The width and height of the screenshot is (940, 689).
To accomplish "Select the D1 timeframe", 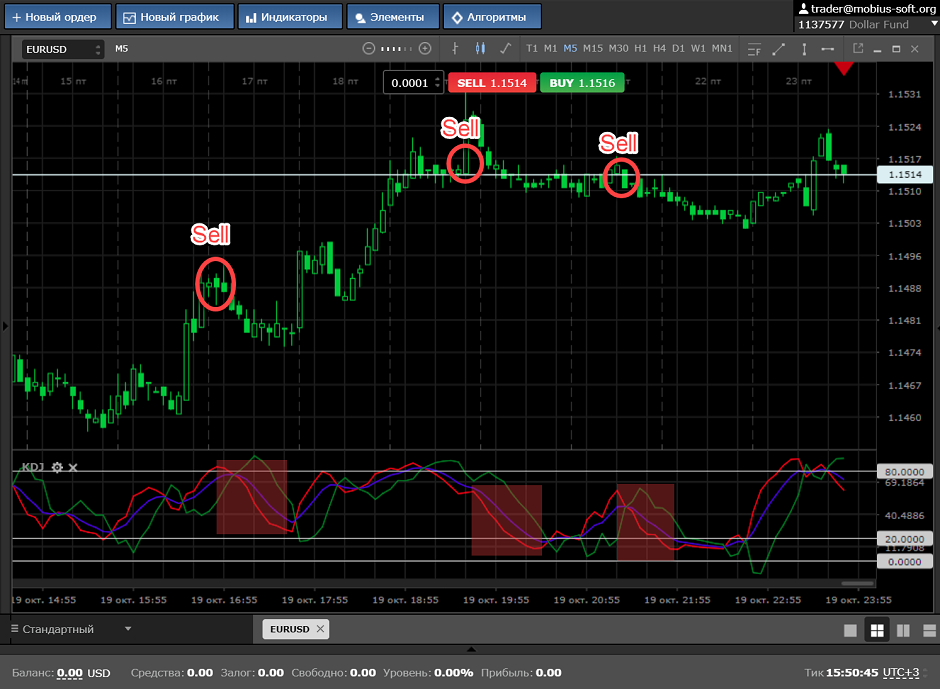I will [x=678, y=49].
